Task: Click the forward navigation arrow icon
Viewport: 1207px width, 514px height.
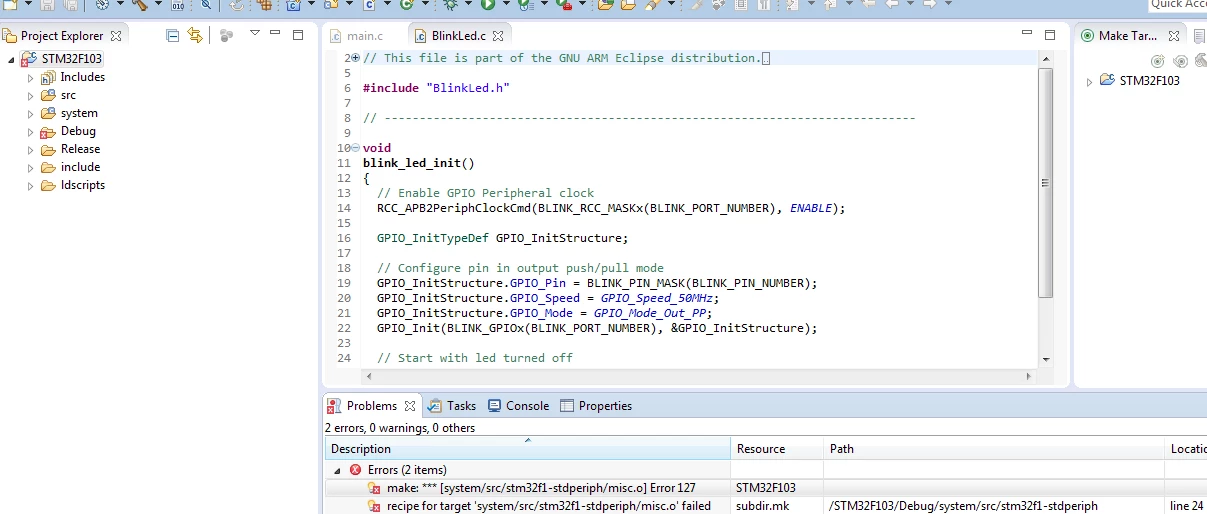Action: click(x=929, y=5)
